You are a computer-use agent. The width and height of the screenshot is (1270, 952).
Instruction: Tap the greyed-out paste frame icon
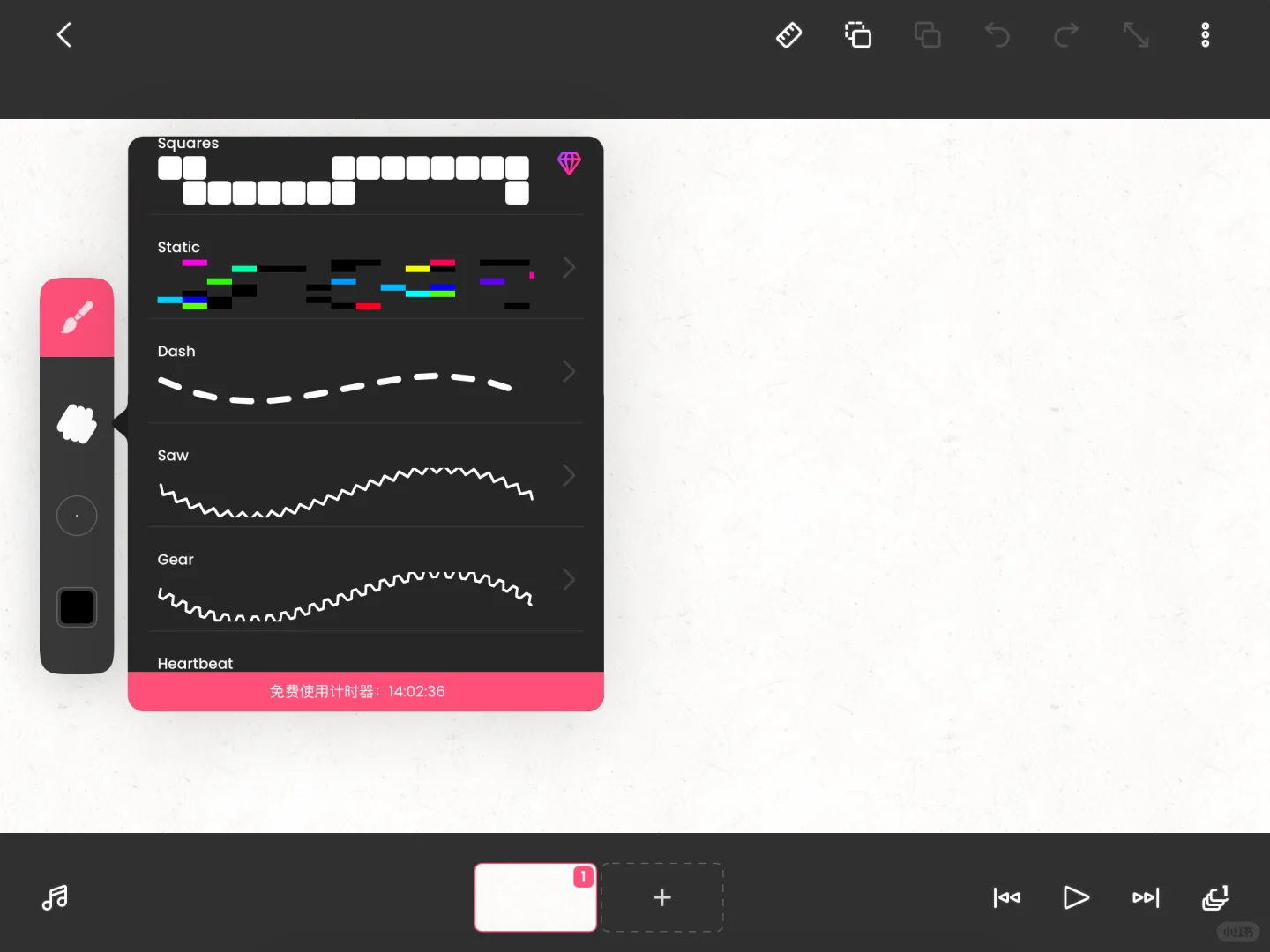point(927,35)
